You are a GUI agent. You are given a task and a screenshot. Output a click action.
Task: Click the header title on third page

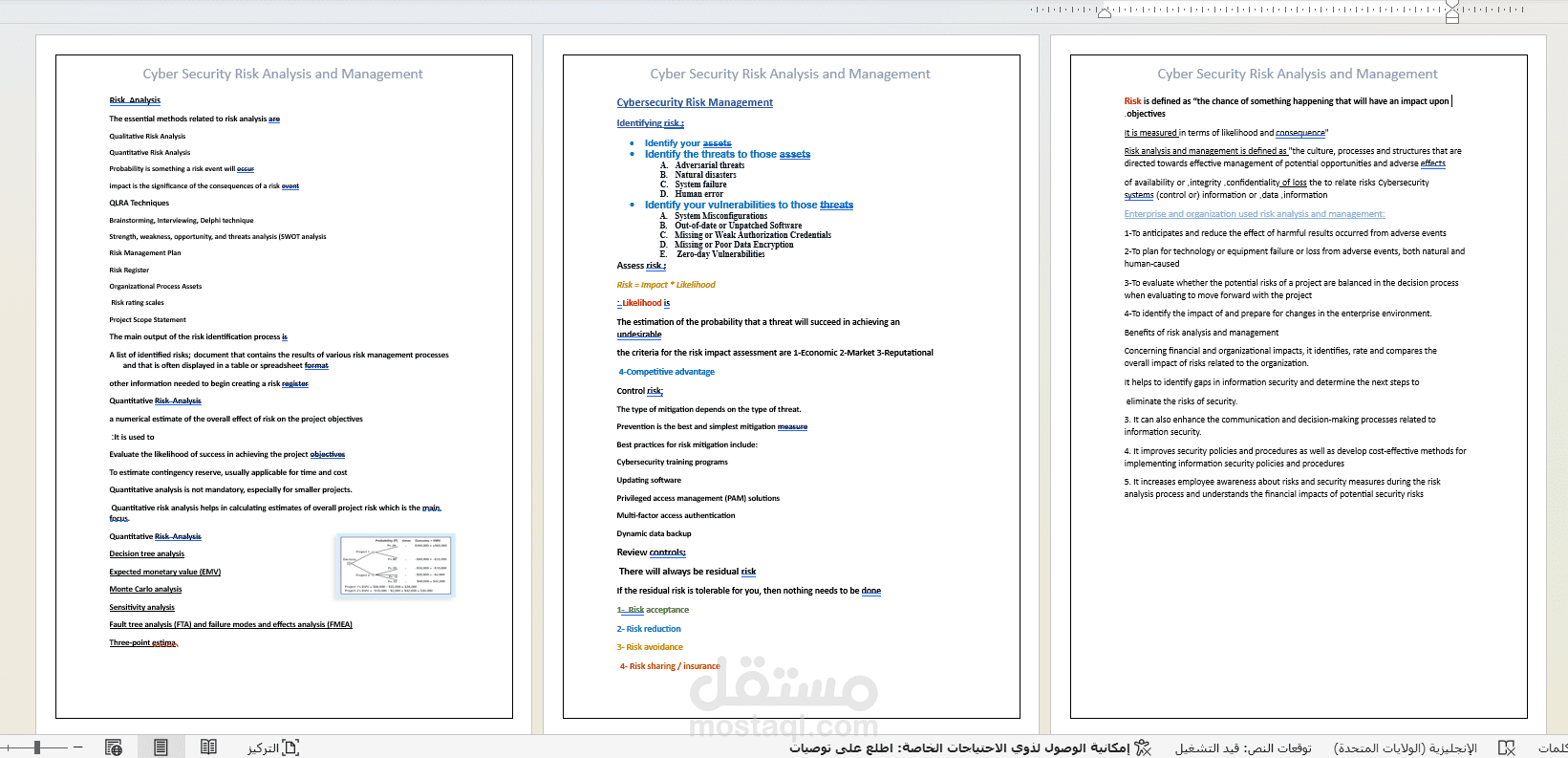coord(1298,74)
